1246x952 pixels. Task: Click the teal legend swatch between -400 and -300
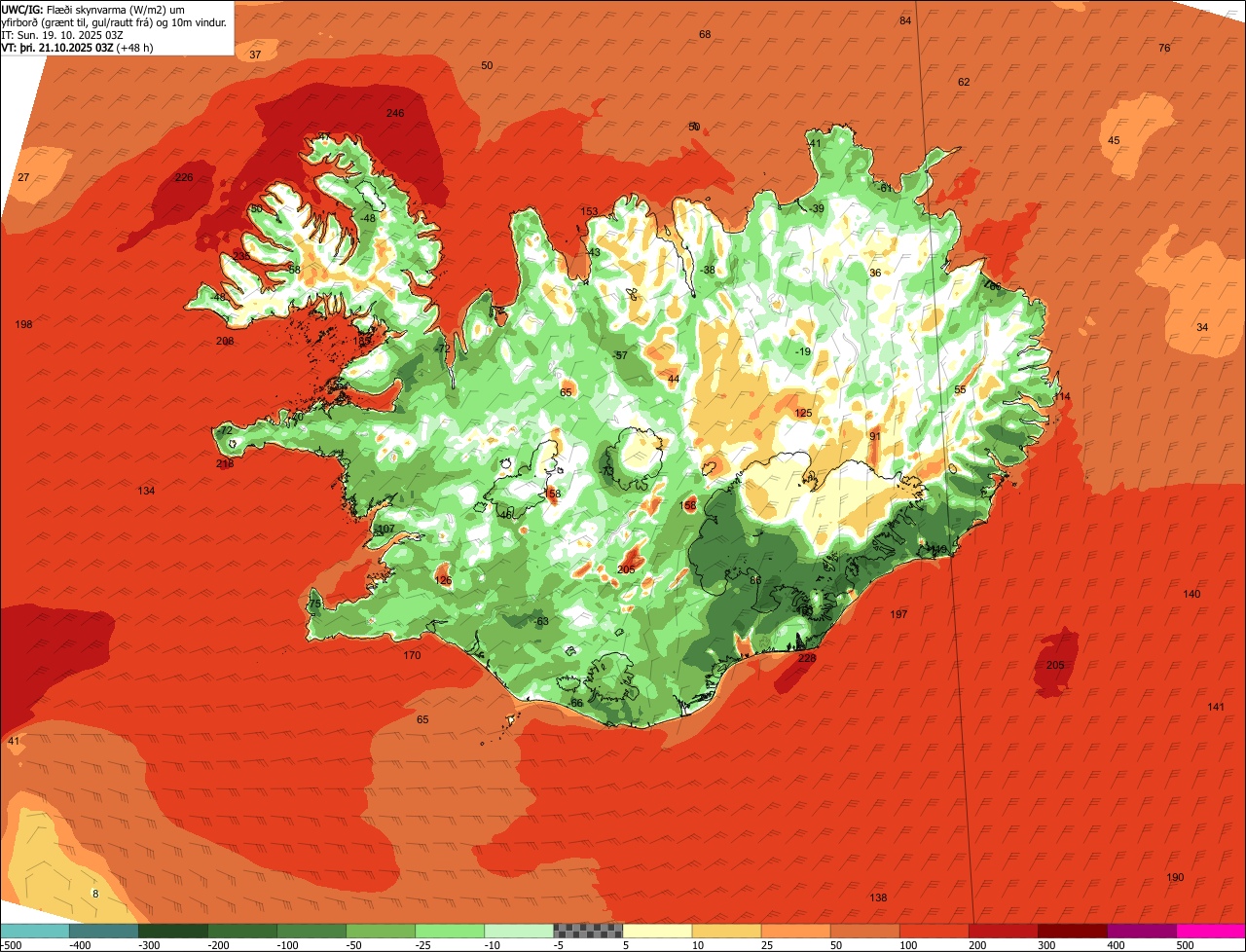coord(104,931)
